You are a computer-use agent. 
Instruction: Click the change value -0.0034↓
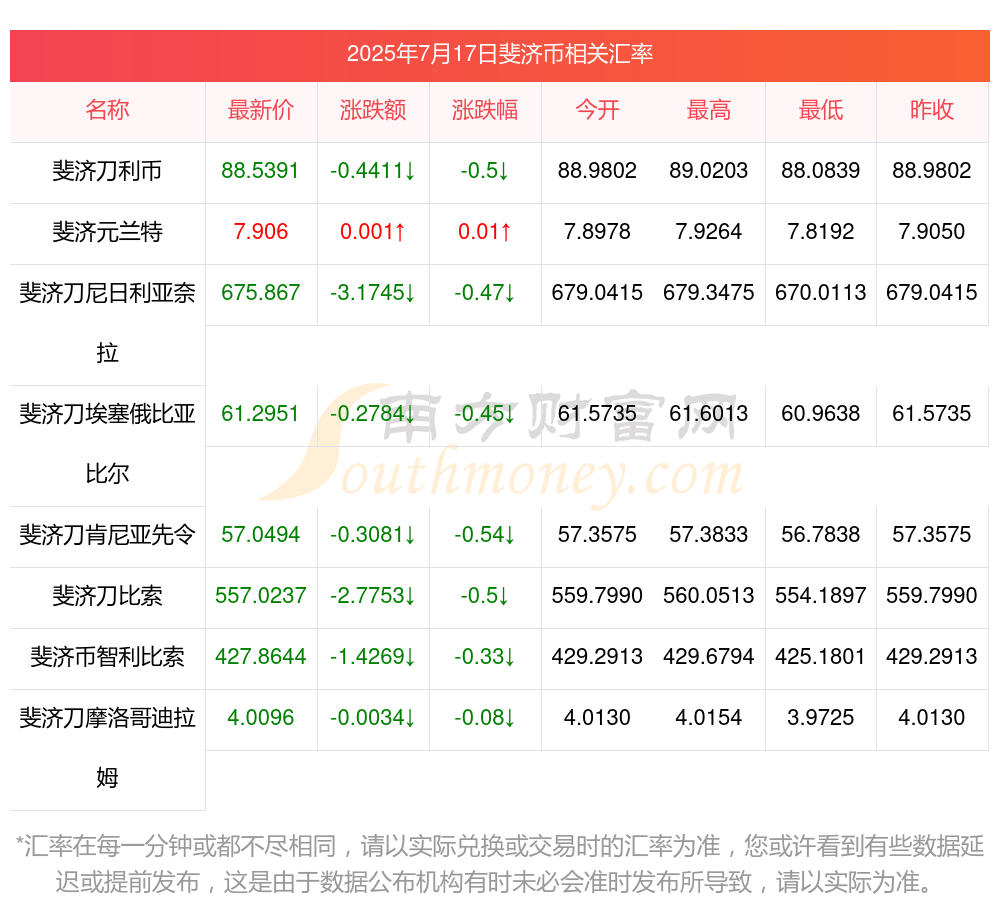coord(373,717)
